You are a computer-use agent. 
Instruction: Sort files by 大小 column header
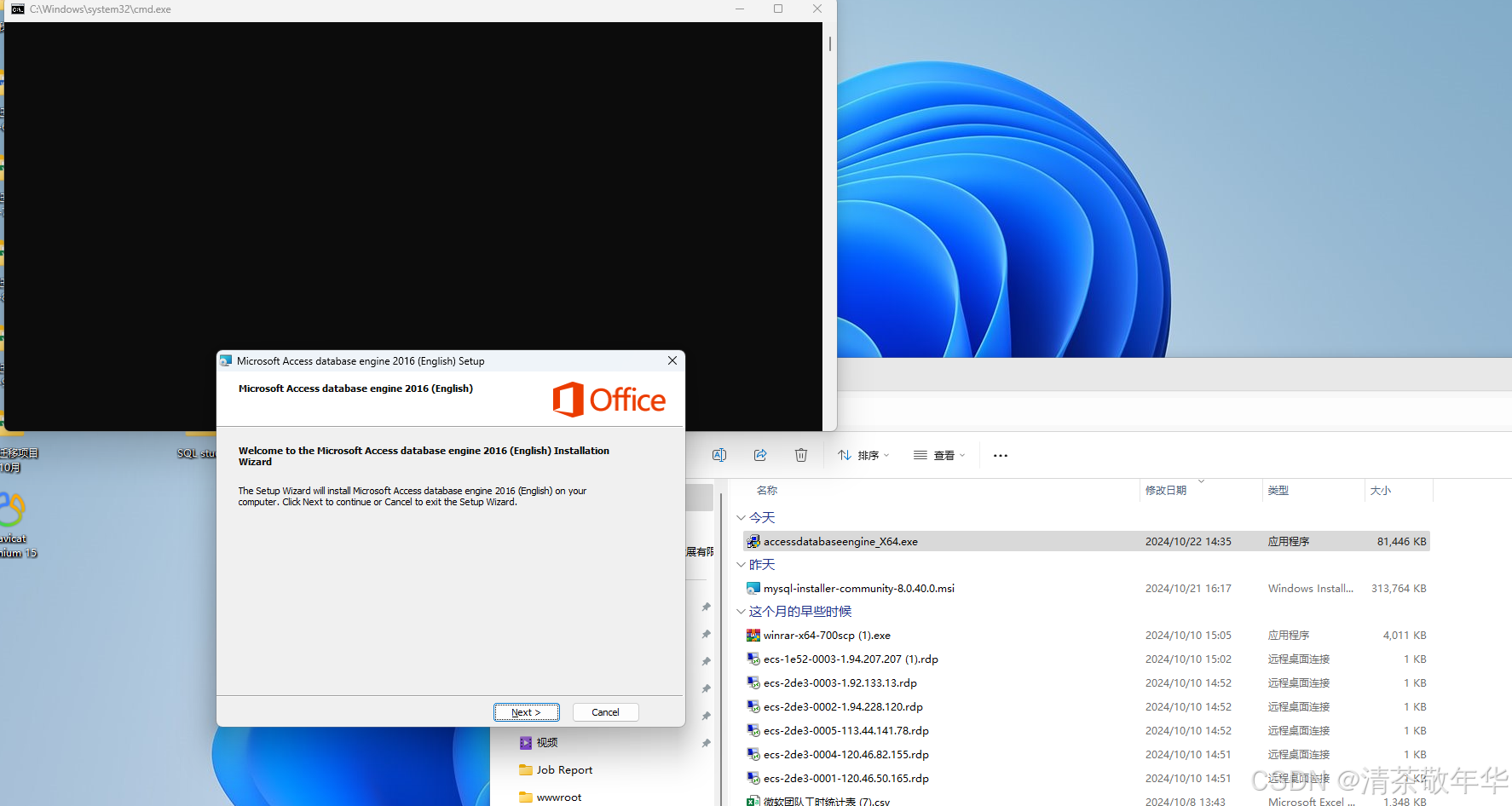coord(1381,491)
